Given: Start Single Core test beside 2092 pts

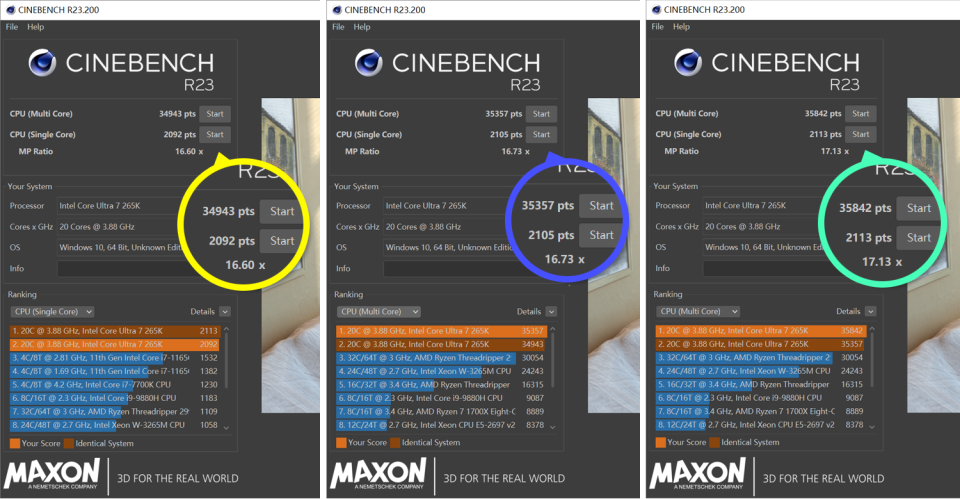Looking at the screenshot, I should 215,135.
